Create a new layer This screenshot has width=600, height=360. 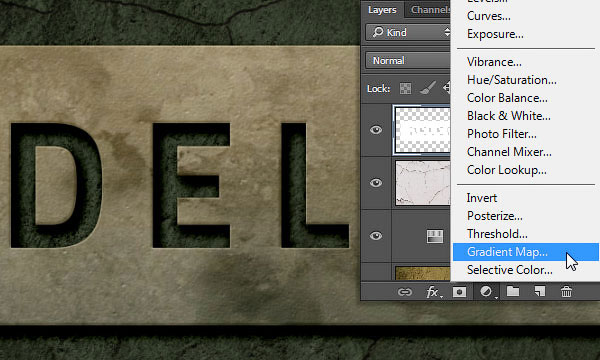540,292
